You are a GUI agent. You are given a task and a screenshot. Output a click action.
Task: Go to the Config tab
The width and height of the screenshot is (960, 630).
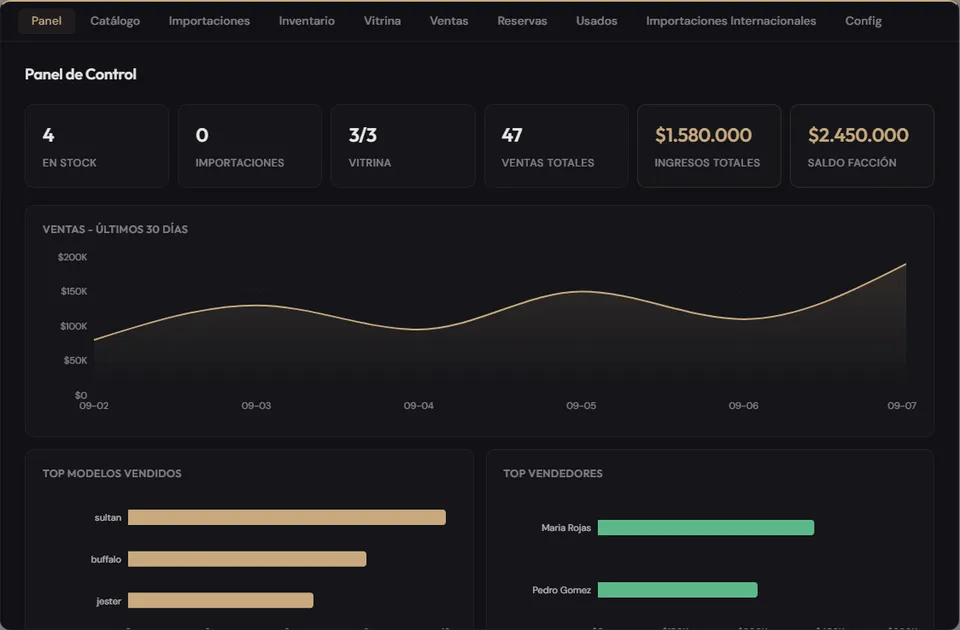coord(863,21)
